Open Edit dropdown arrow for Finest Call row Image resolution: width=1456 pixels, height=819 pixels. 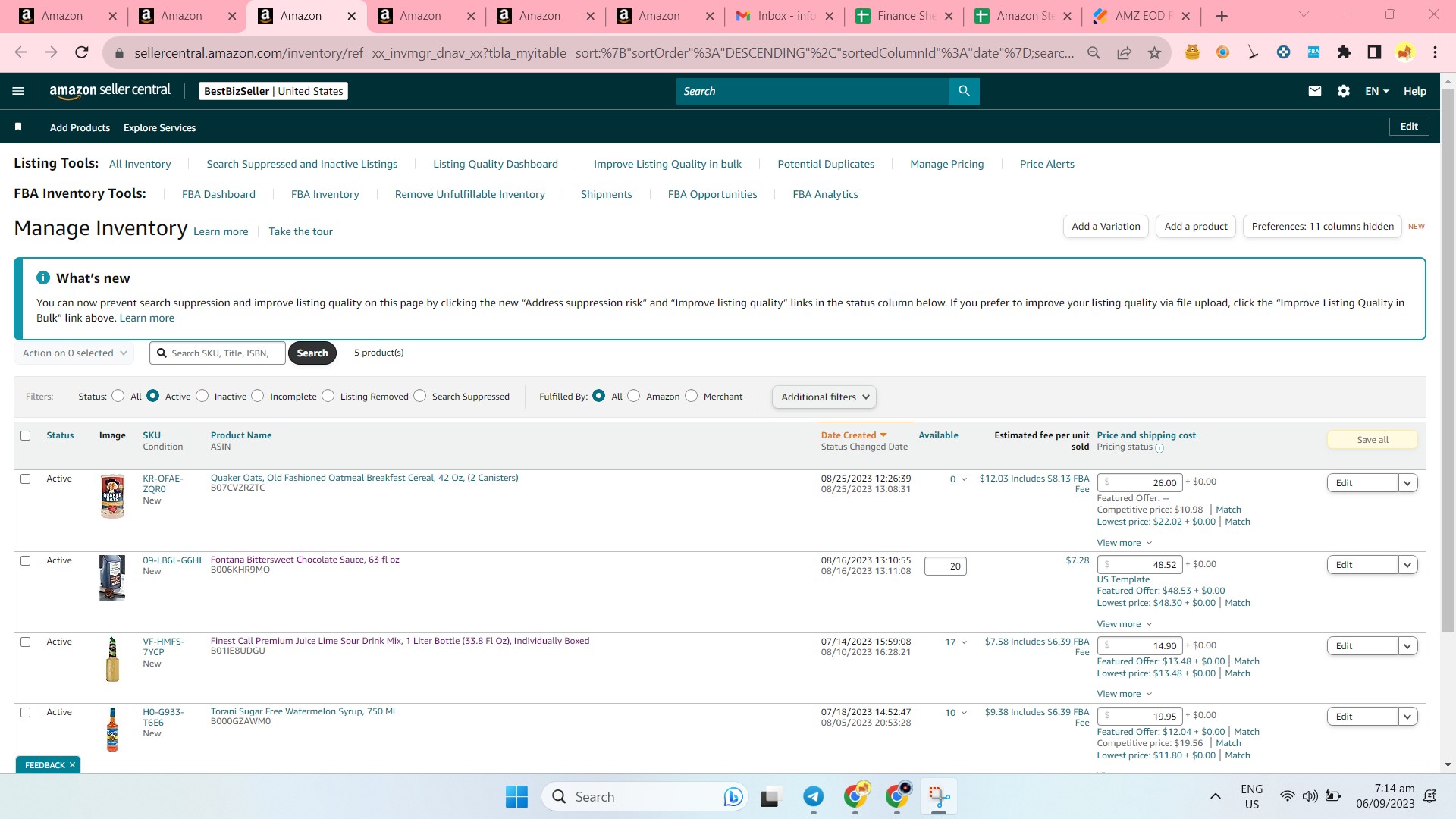pos(1408,646)
